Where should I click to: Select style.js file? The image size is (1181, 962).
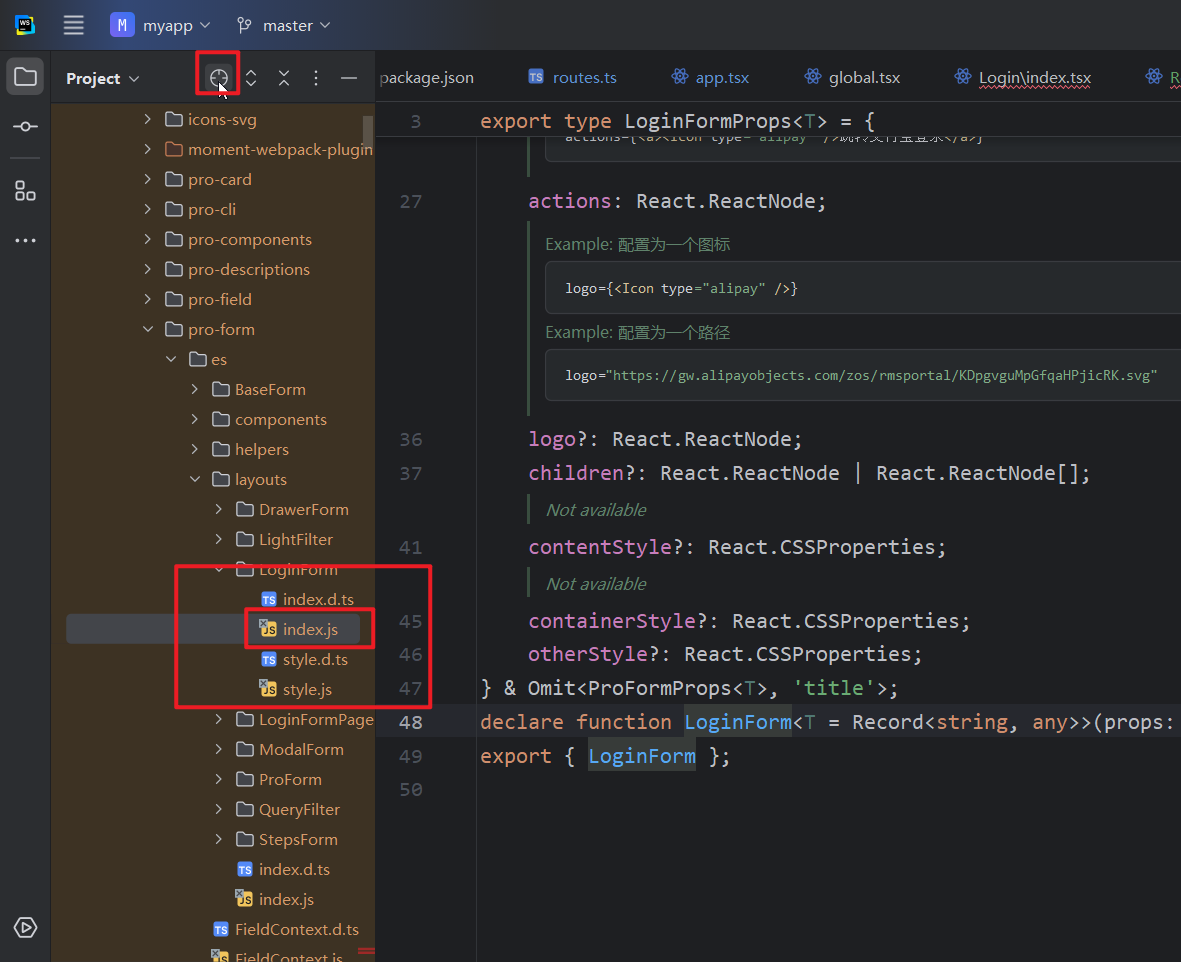point(297,689)
